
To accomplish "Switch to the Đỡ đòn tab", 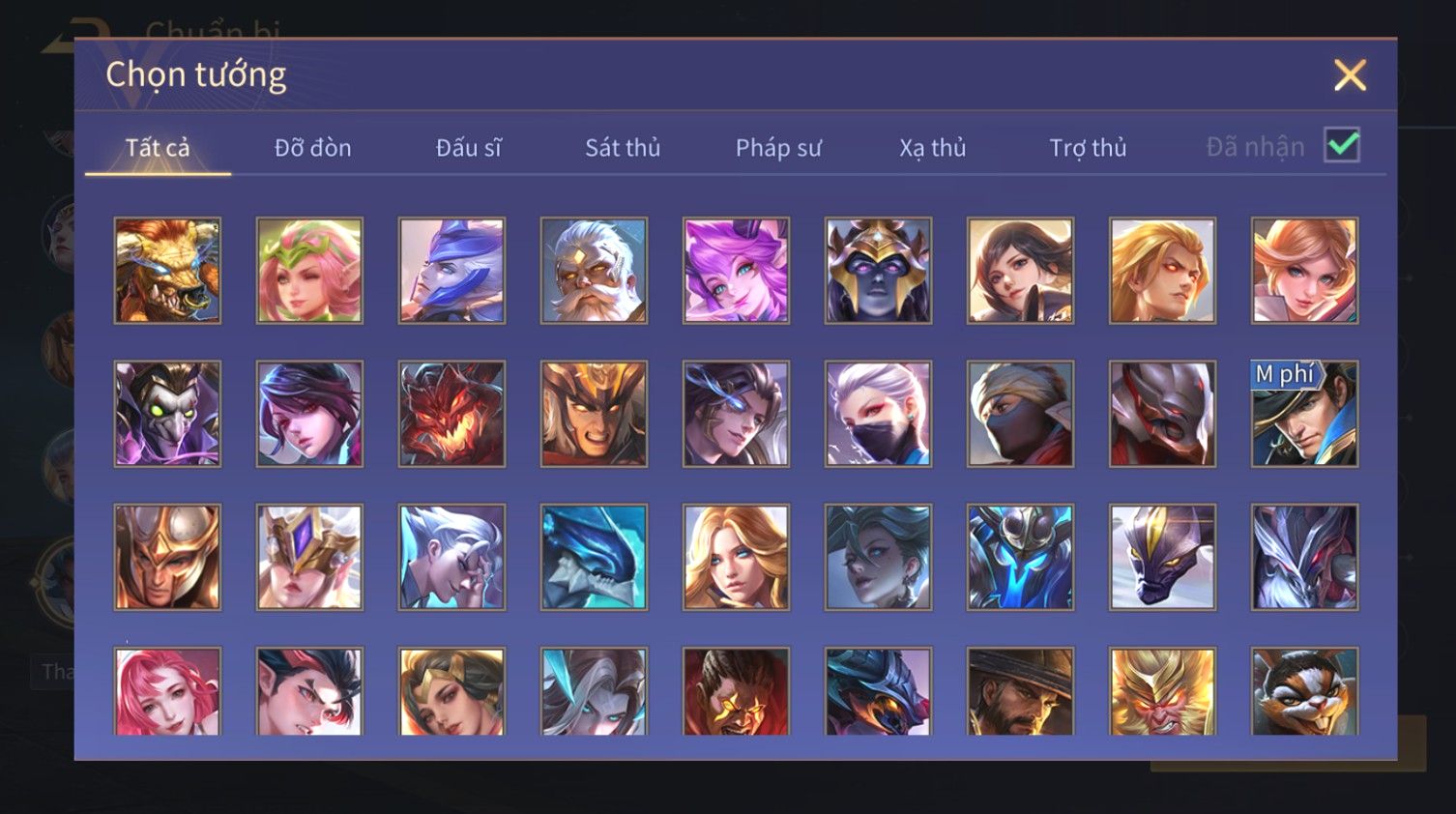I will pyautogui.click(x=312, y=148).
